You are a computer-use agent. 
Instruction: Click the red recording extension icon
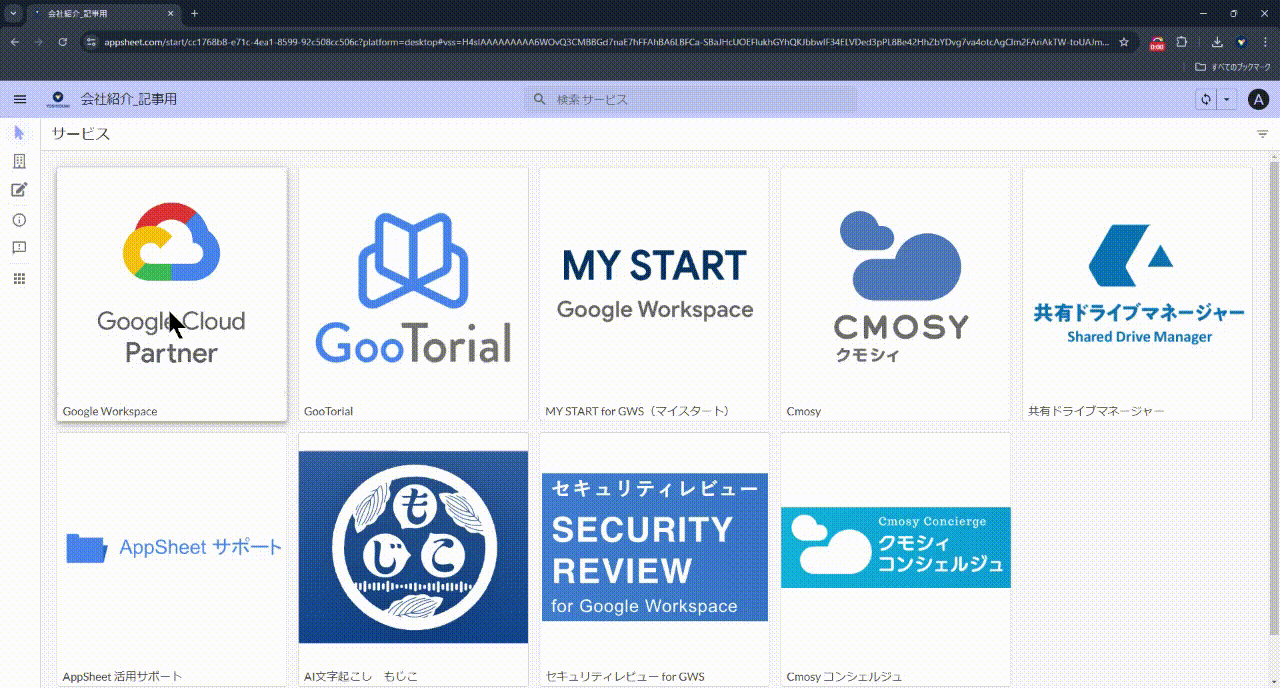point(1157,43)
